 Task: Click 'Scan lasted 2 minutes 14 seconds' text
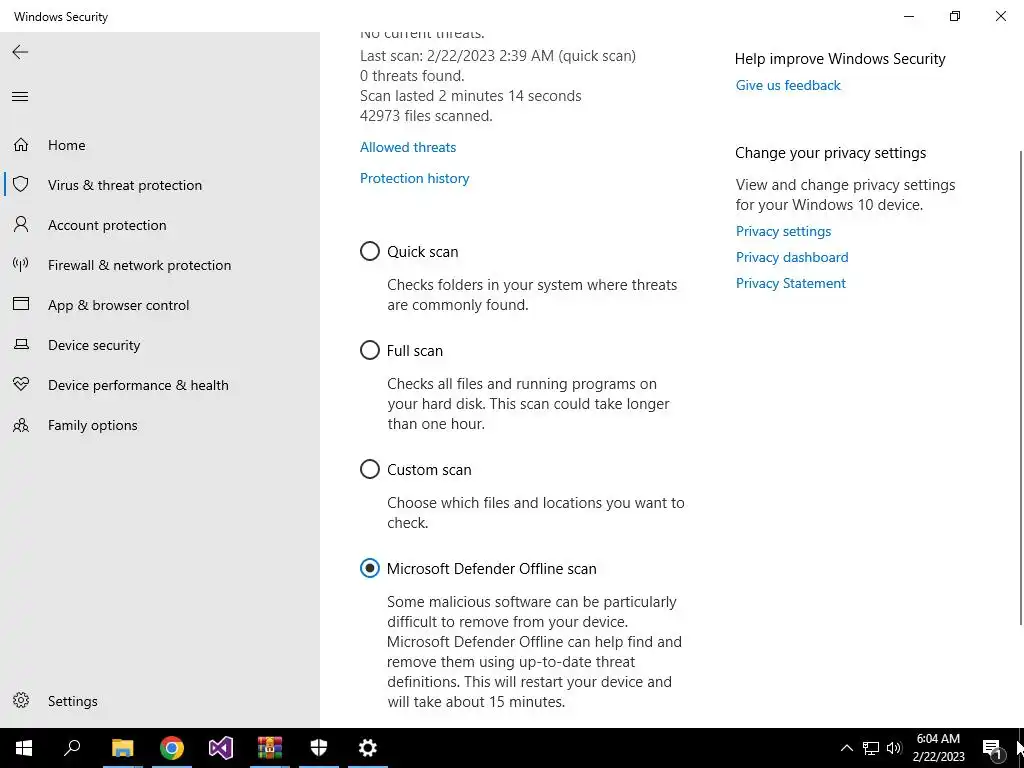coord(471,96)
